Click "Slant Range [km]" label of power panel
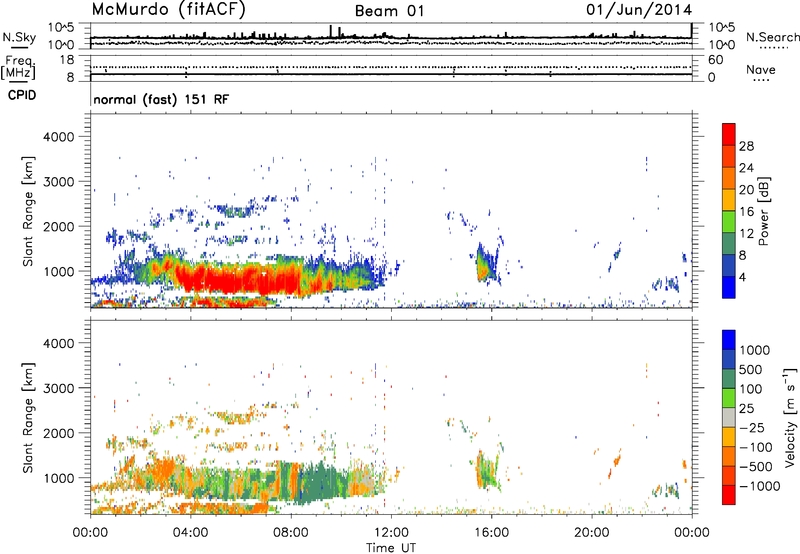 pyautogui.click(x=28, y=211)
